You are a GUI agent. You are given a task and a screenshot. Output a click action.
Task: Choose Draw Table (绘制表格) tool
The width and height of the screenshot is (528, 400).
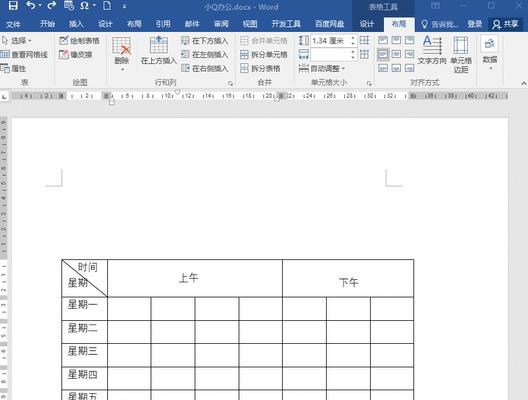pyautogui.click(x=79, y=41)
